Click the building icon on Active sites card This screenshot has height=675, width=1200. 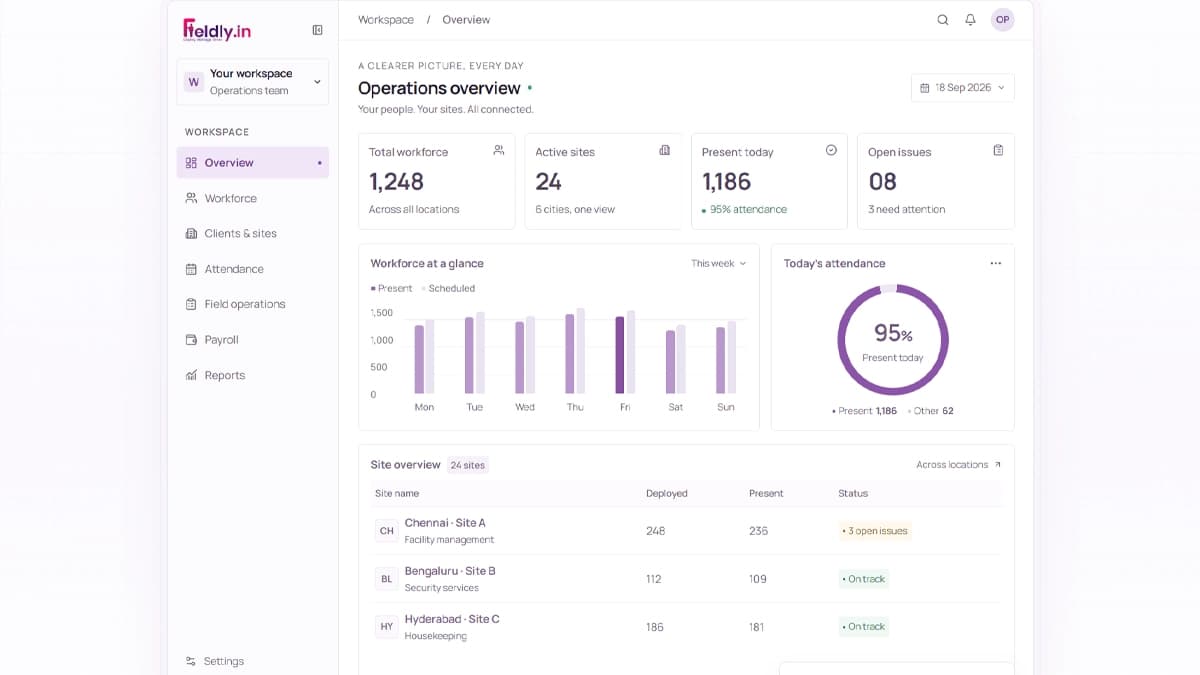pyautogui.click(x=665, y=150)
